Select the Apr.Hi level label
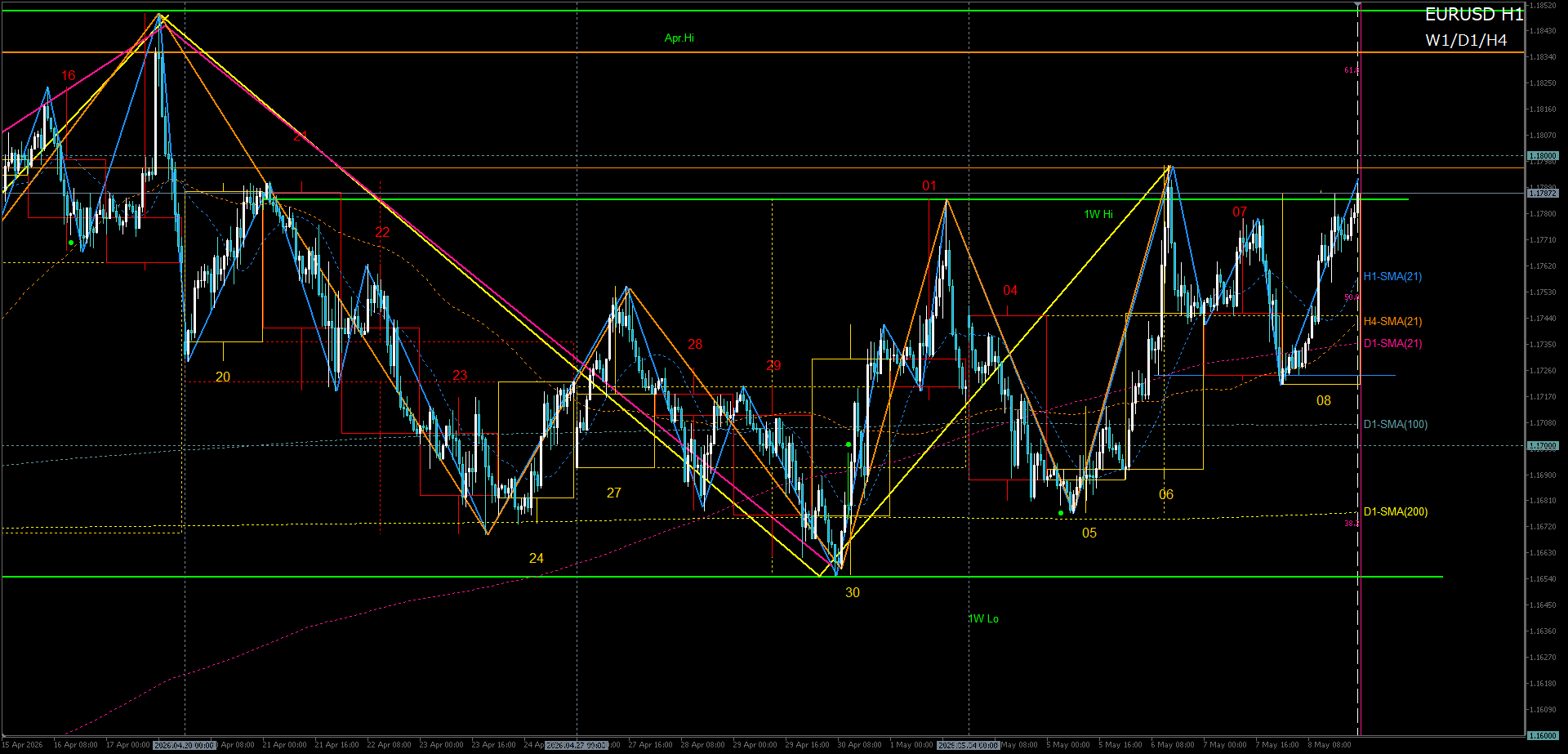Screen dimensions: 1568x754 679,38
